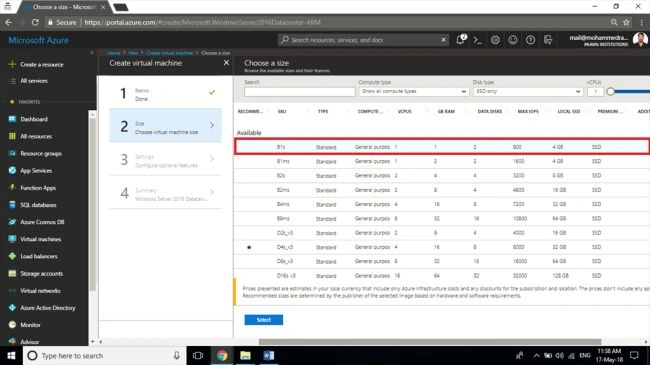The height and width of the screenshot is (365, 650).
Task: Open All services list
Action: coord(34,81)
